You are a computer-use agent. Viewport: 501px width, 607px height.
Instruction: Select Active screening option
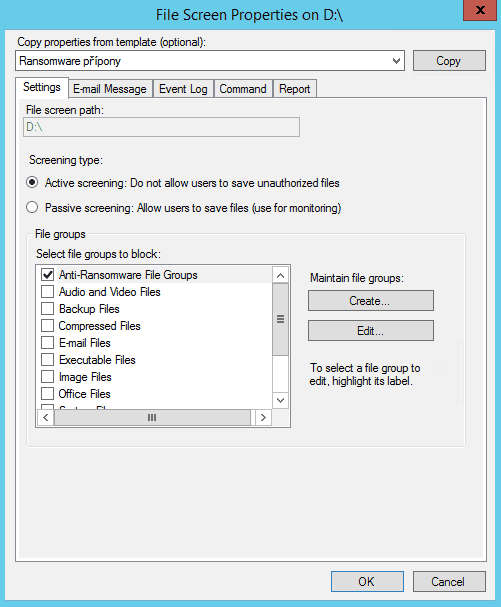click(x=32, y=182)
